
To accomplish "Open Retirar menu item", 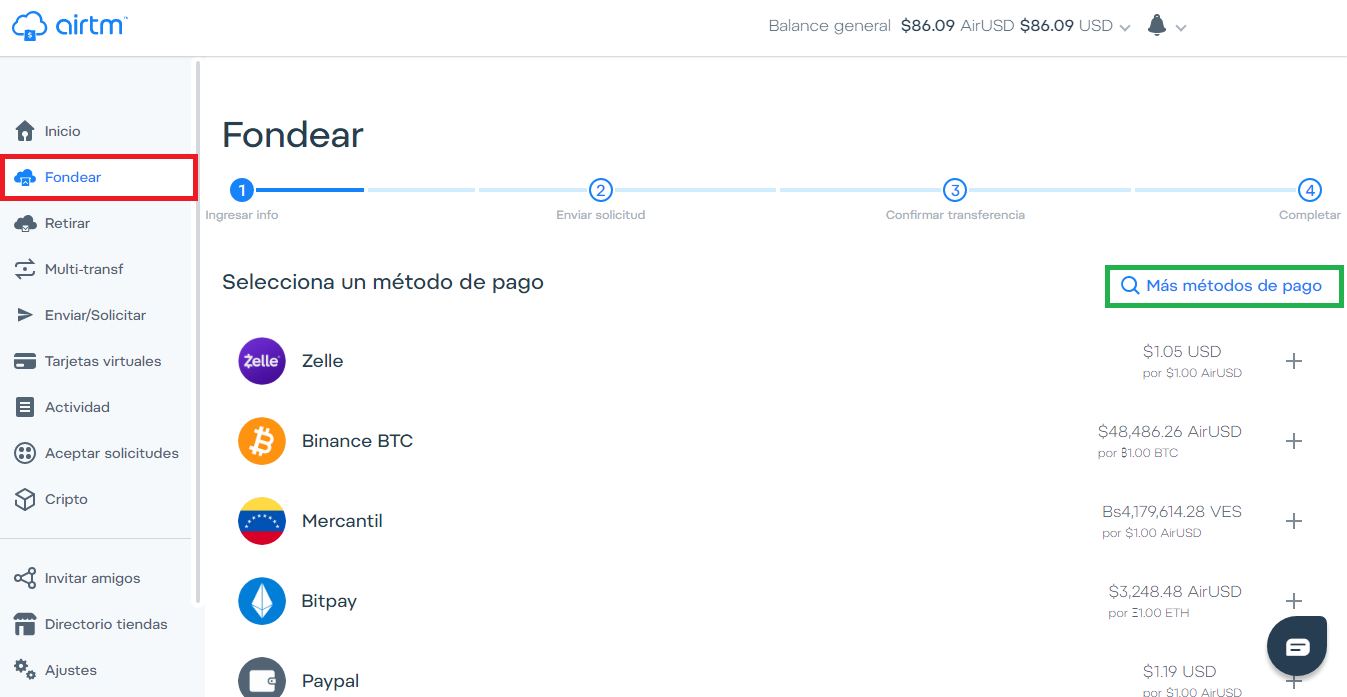I will pos(67,223).
